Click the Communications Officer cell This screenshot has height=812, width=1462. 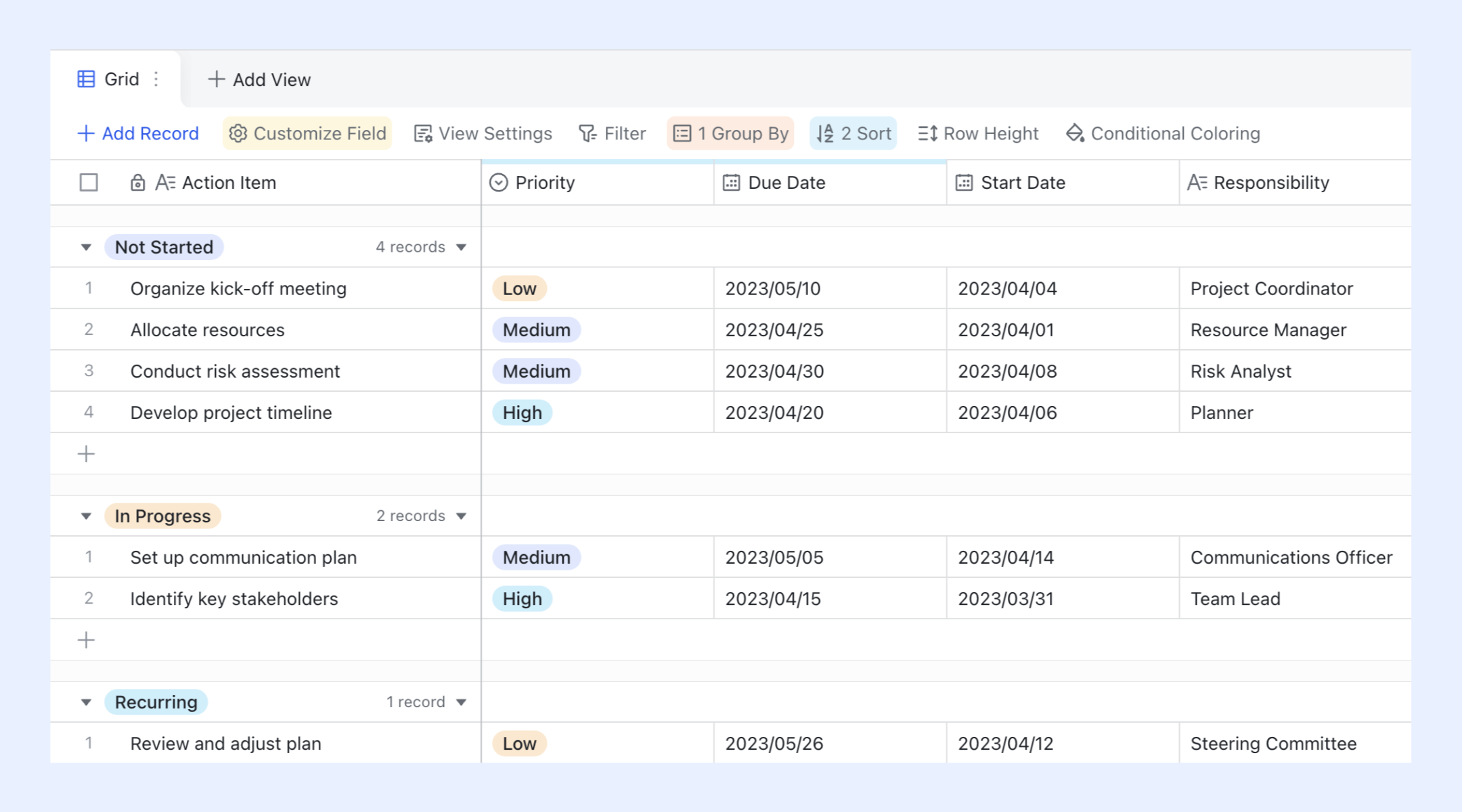coord(1295,557)
